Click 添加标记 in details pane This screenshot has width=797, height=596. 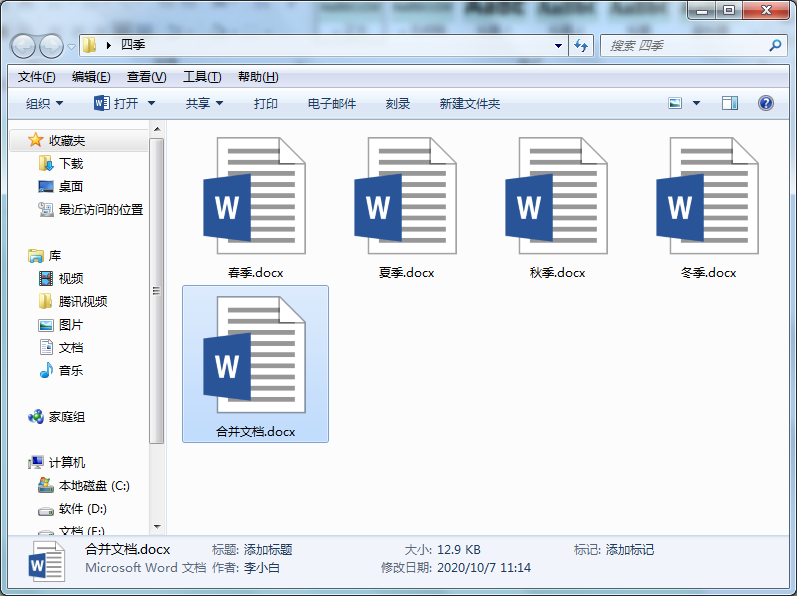tap(630, 550)
